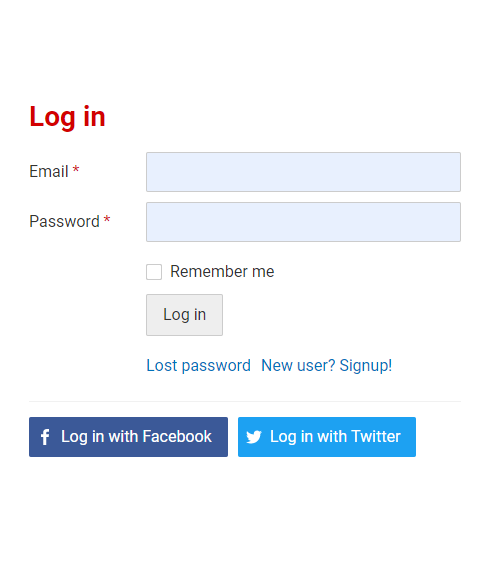Viewport: 490px width, 563px height.
Task: Click the divider line above social buttons
Action: point(245,401)
